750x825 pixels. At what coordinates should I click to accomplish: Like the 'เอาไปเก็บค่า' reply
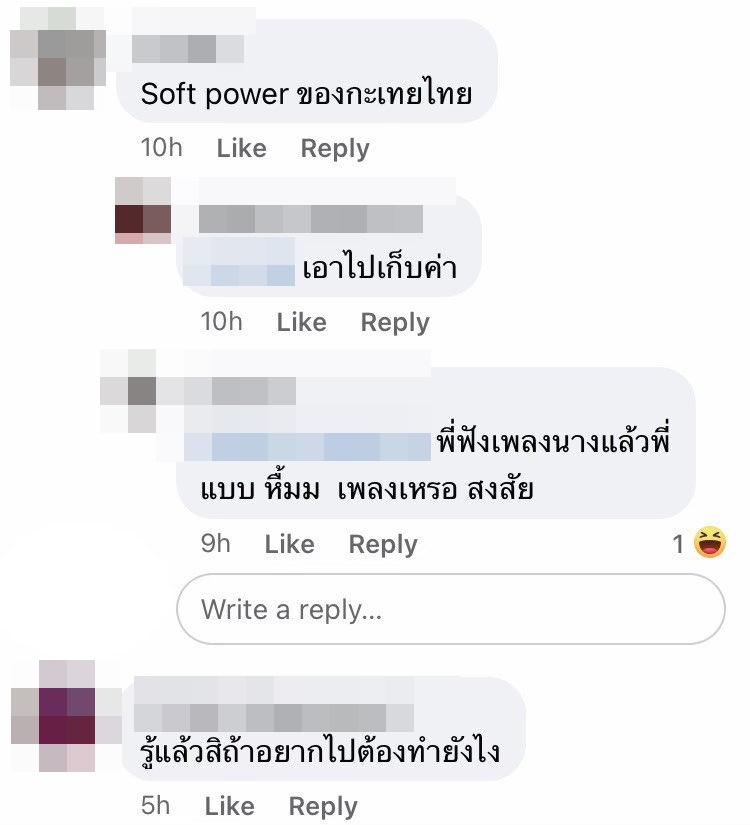tap(302, 322)
